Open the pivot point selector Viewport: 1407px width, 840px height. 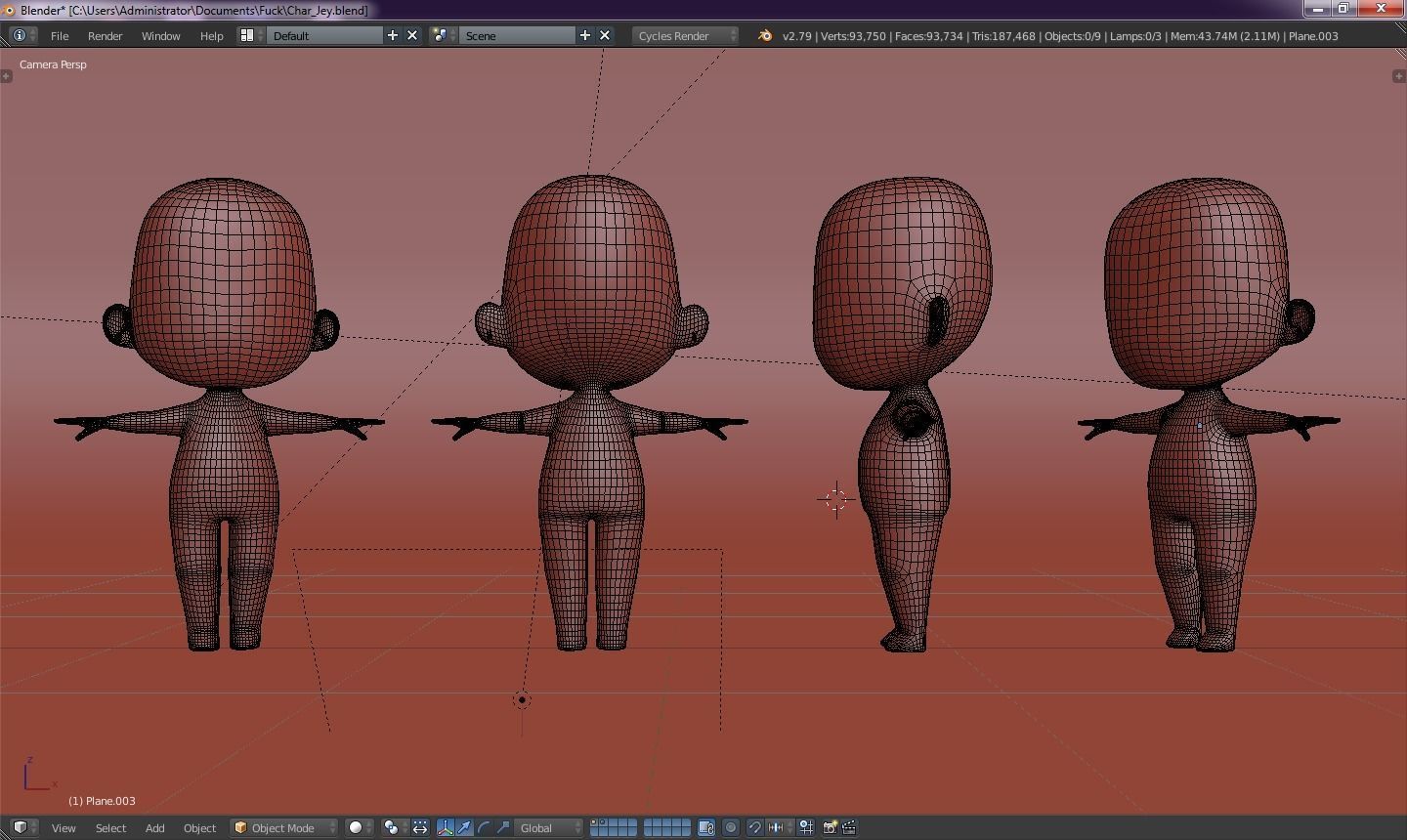tap(395, 827)
